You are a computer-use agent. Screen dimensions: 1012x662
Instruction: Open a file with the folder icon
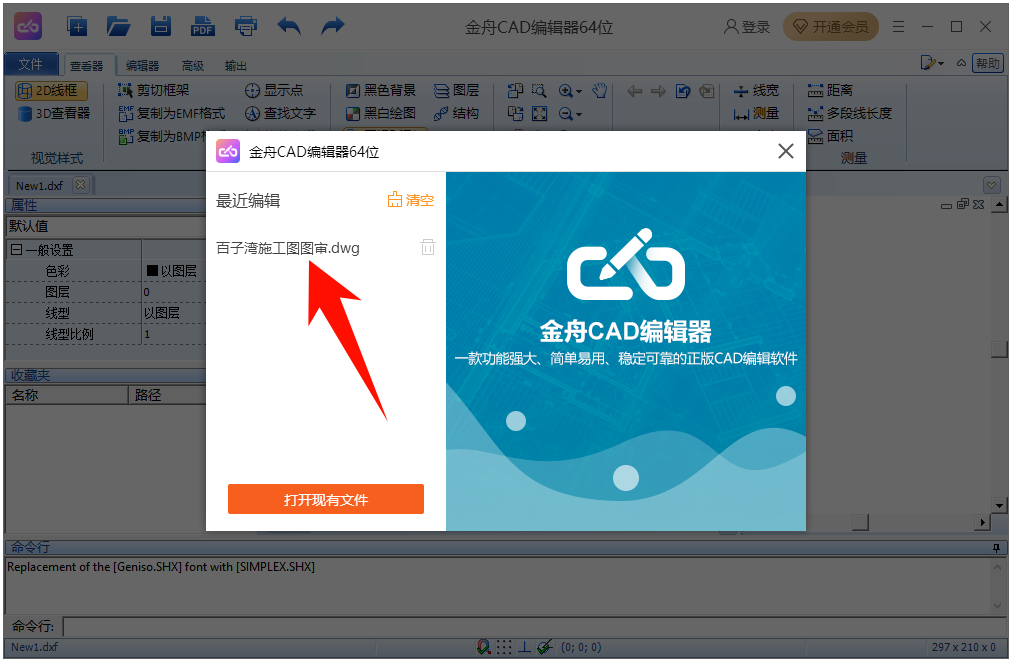(119, 27)
